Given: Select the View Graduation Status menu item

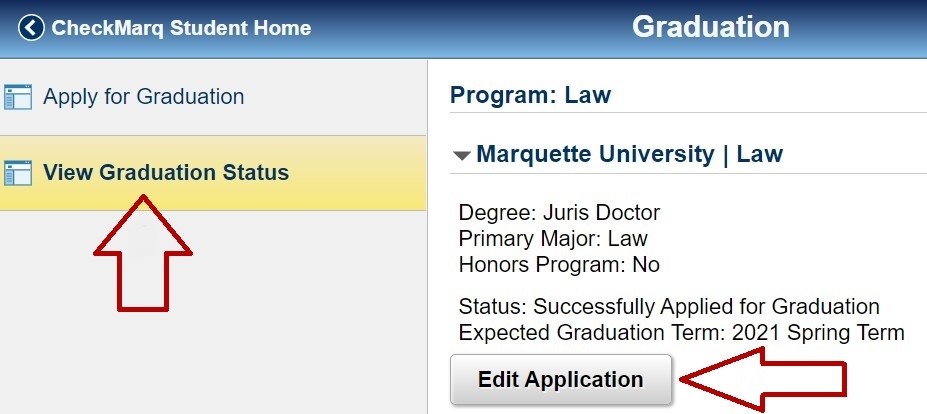Looking at the screenshot, I should coord(165,173).
